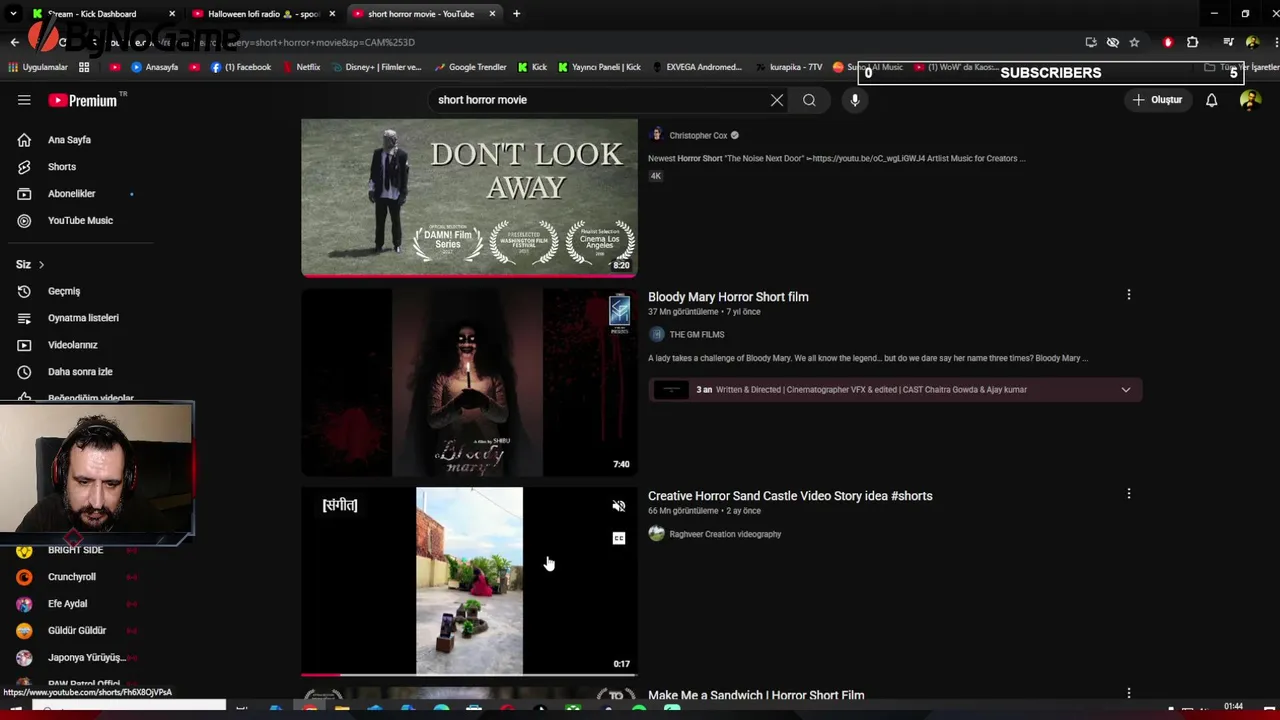The width and height of the screenshot is (1280, 720).
Task: Open Videolarınız in the sidebar
Action: pos(72,345)
